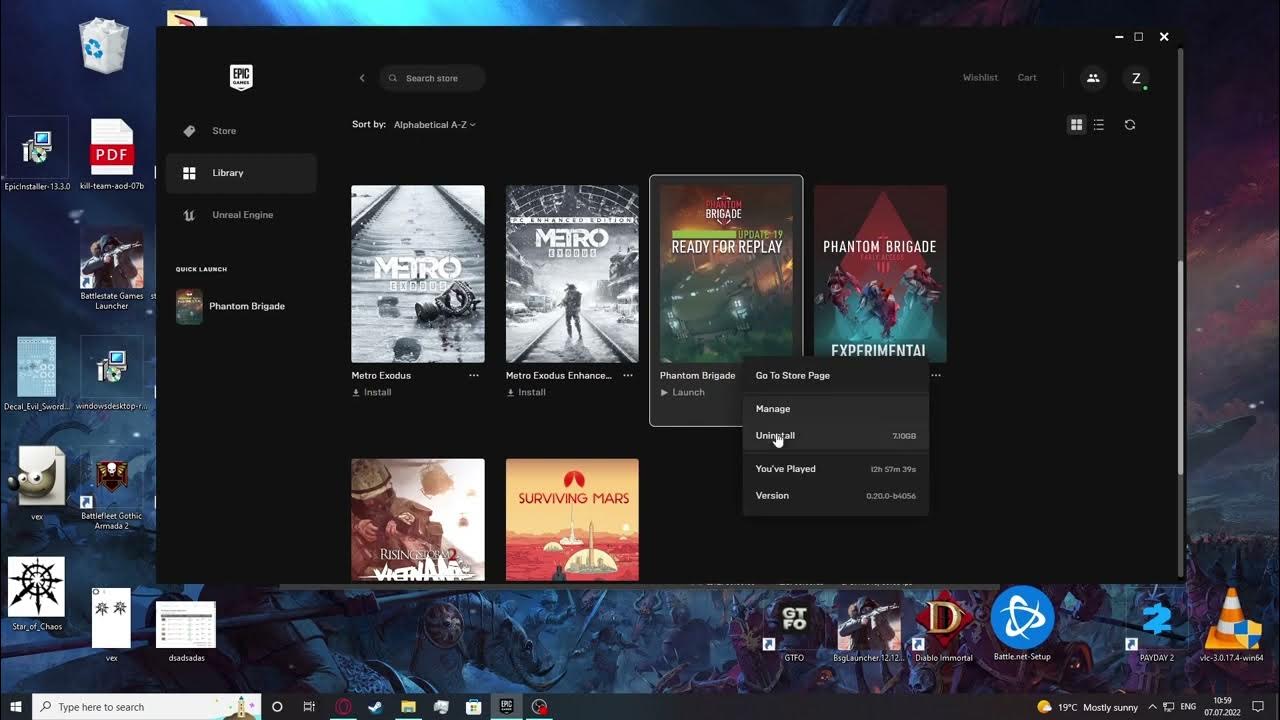Image resolution: width=1280 pixels, height=720 pixels.
Task: Click the library vertical scrollbar
Action: (x=1180, y=368)
